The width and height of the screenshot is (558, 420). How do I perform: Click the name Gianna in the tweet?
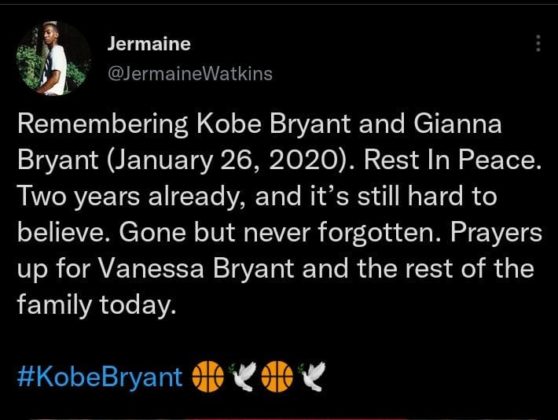click(x=458, y=124)
